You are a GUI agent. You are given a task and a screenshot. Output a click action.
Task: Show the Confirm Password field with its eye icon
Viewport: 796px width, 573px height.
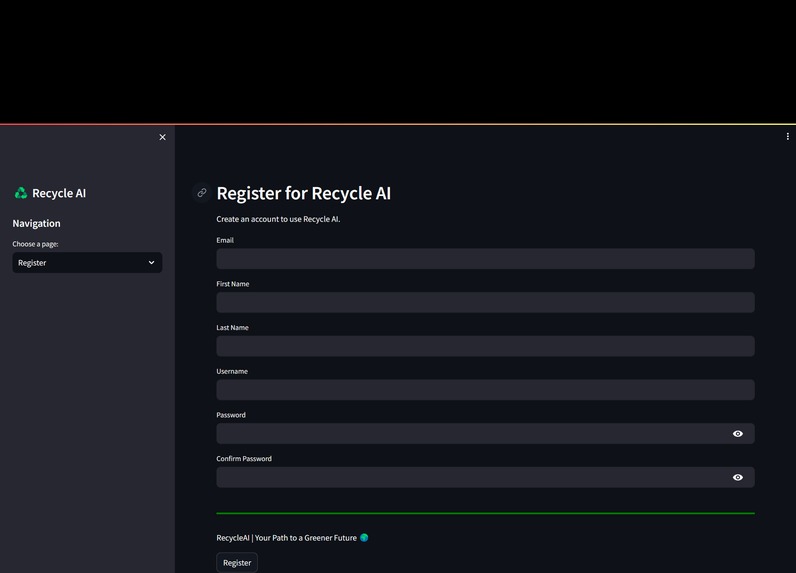[x=738, y=477]
